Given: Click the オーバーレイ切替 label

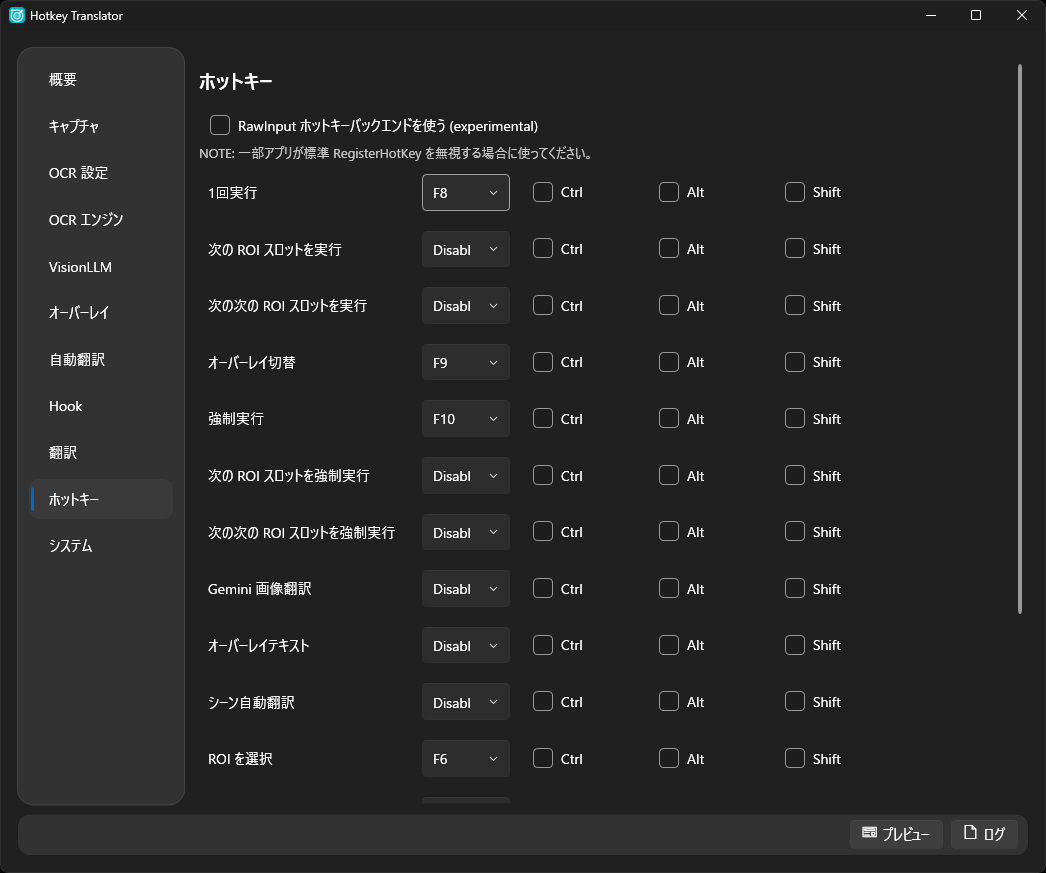Looking at the screenshot, I should point(251,363).
